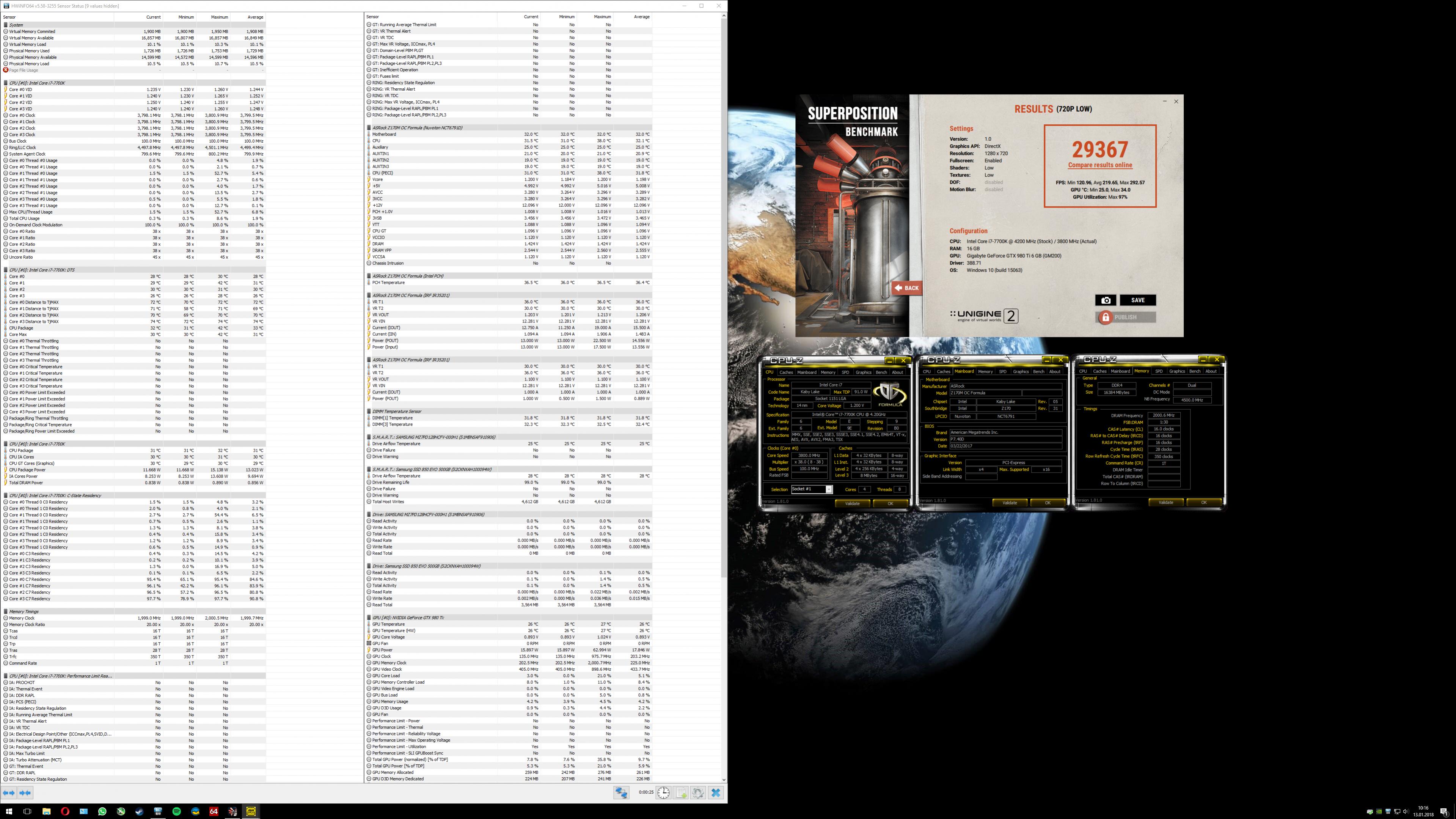Open SPD tab in Mainboard CPU-Z window
This screenshot has width=1456, height=819.
pos(1002,372)
